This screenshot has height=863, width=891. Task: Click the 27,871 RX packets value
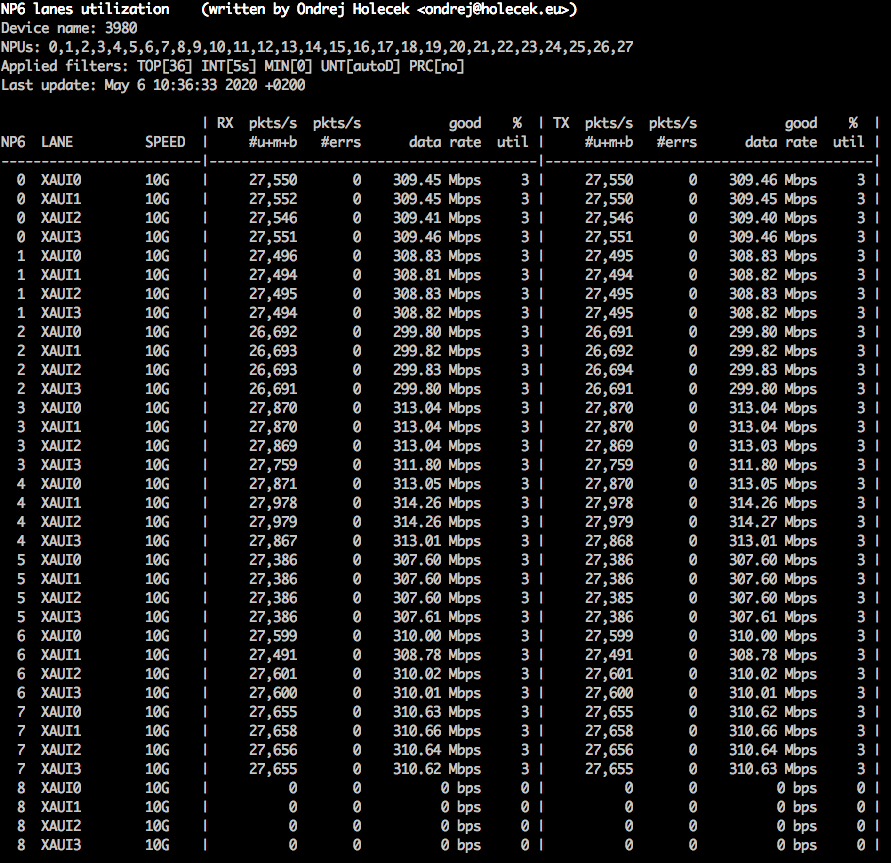[x=273, y=484]
